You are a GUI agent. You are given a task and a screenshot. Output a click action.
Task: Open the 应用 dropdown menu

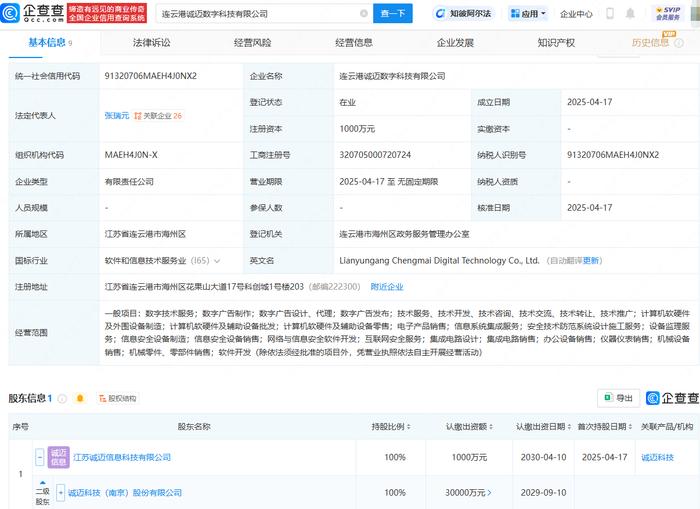pyautogui.click(x=528, y=14)
